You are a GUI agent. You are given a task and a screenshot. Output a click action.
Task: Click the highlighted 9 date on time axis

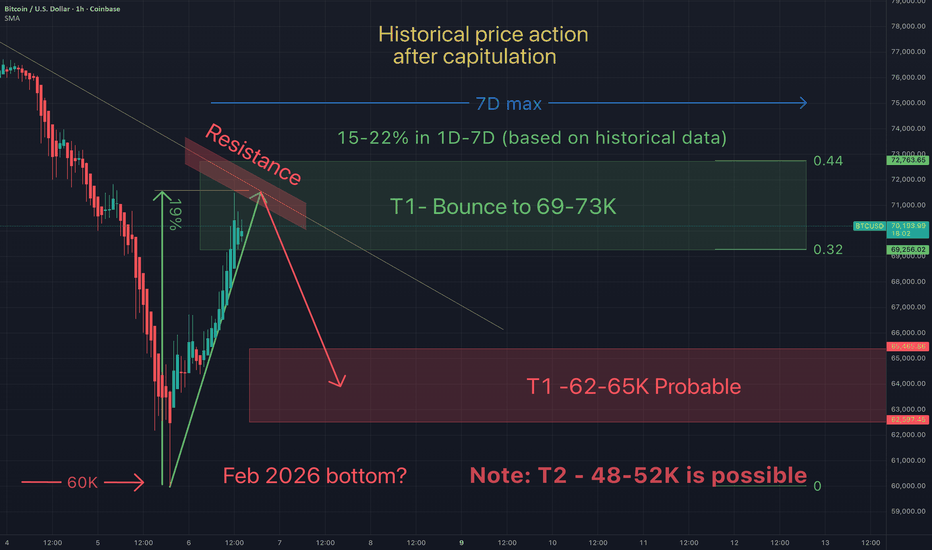point(461,541)
